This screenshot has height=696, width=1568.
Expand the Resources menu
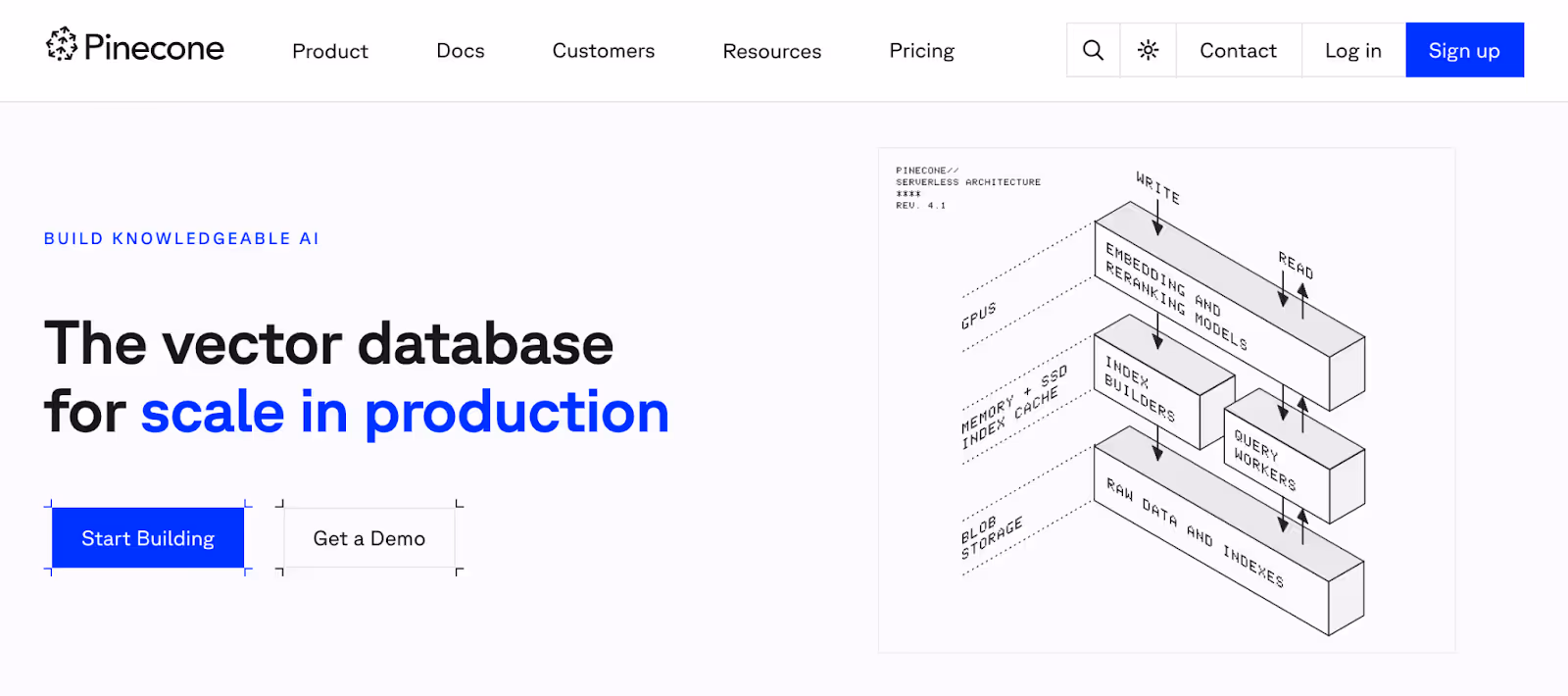772,51
